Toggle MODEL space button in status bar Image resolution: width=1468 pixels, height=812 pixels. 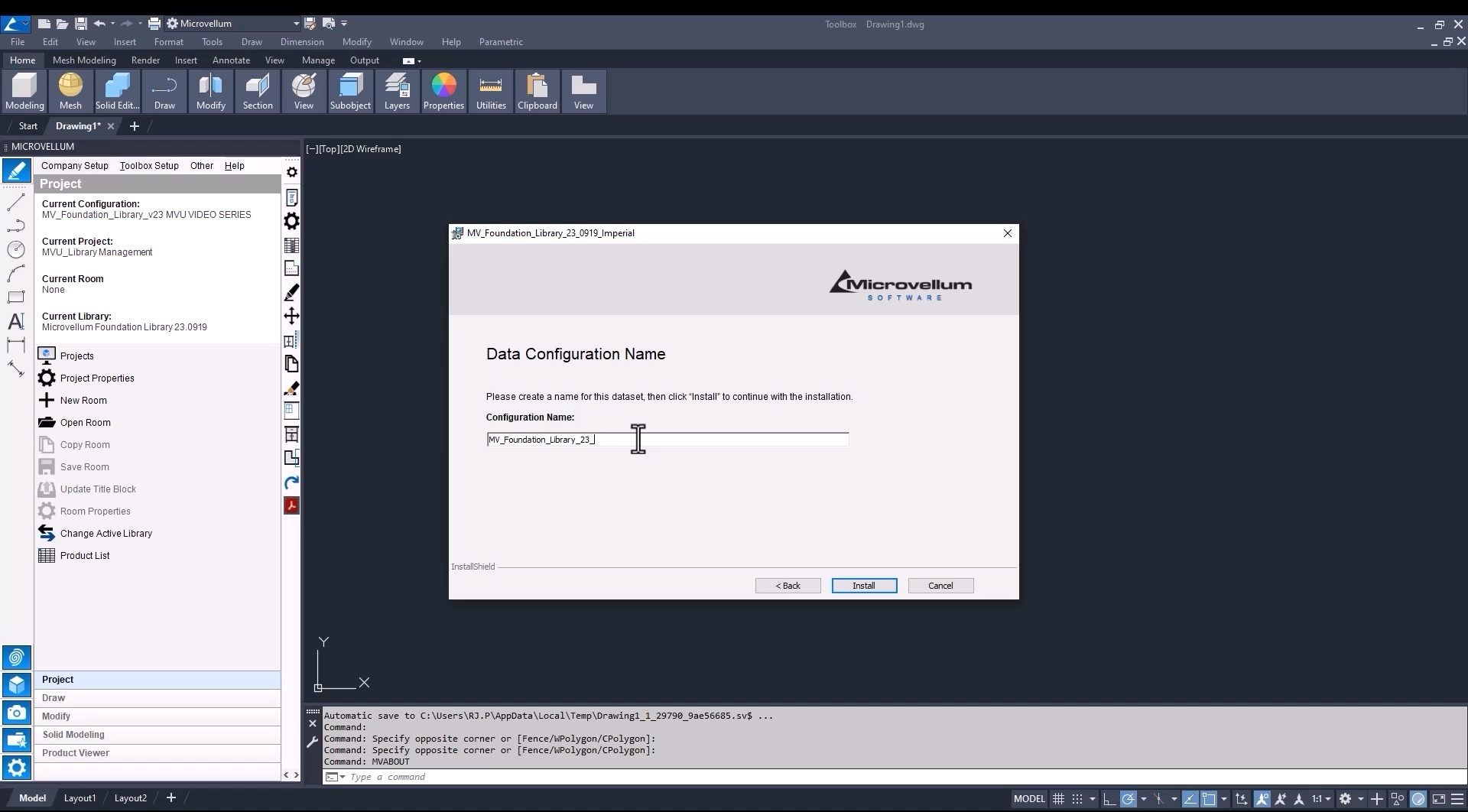(1029, 798)
